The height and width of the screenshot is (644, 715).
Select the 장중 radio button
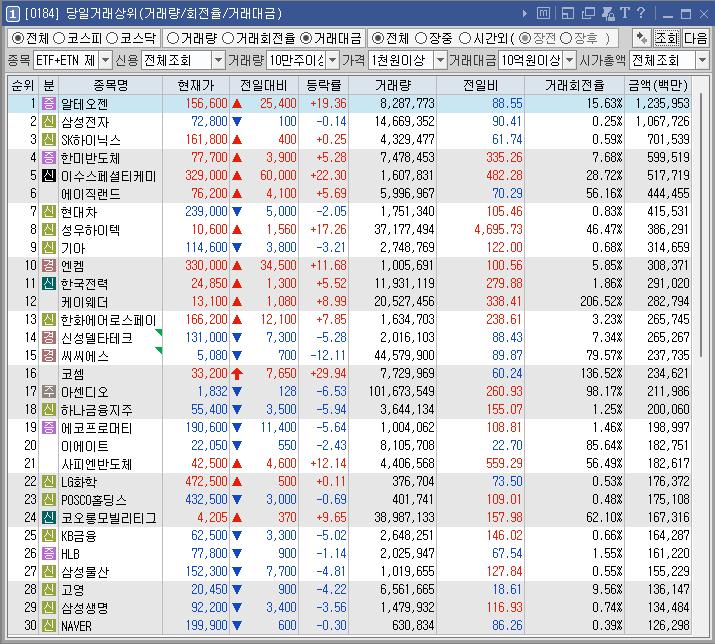421,38
